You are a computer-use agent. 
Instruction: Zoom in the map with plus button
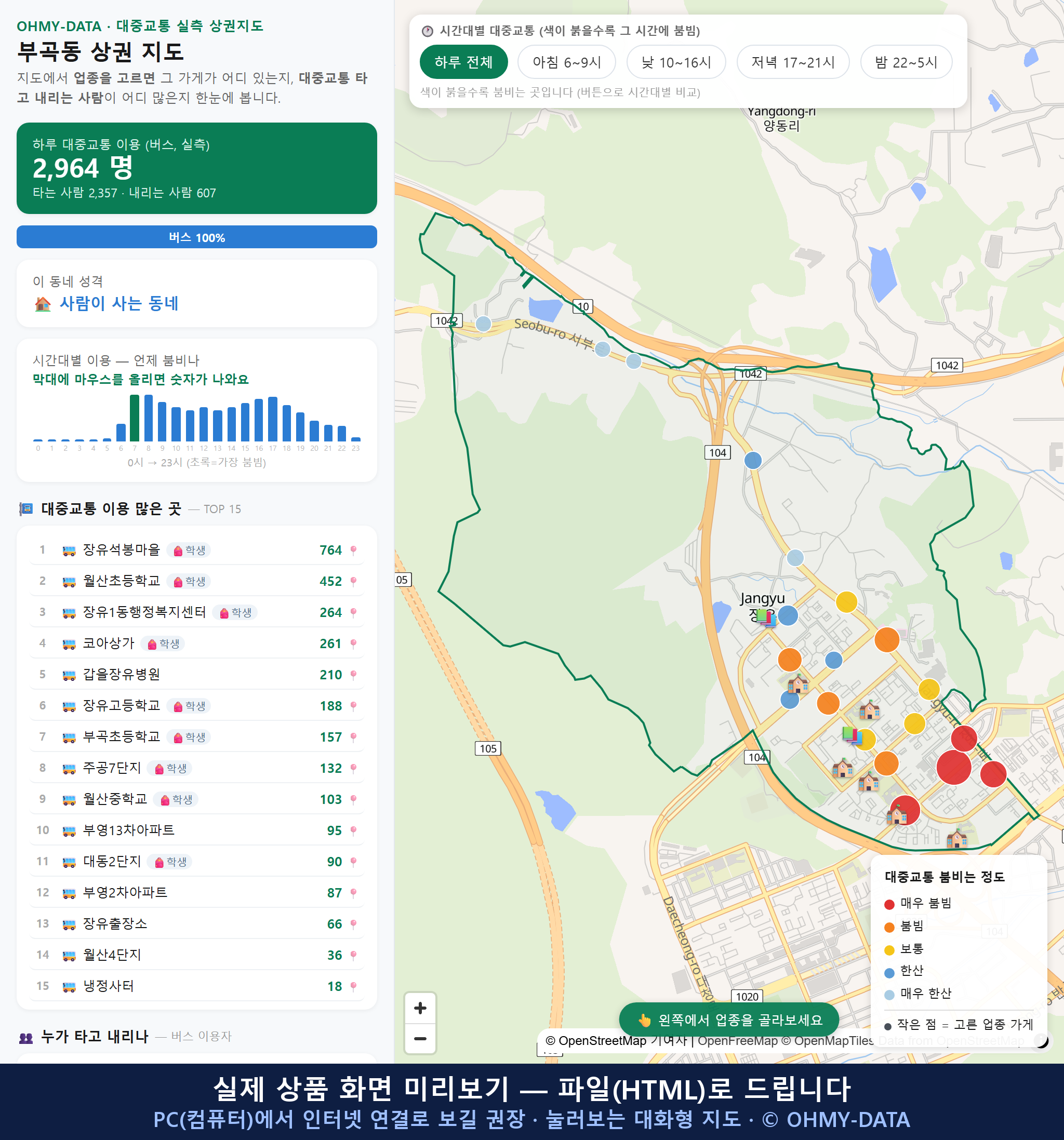click(x=420, y=1008)
